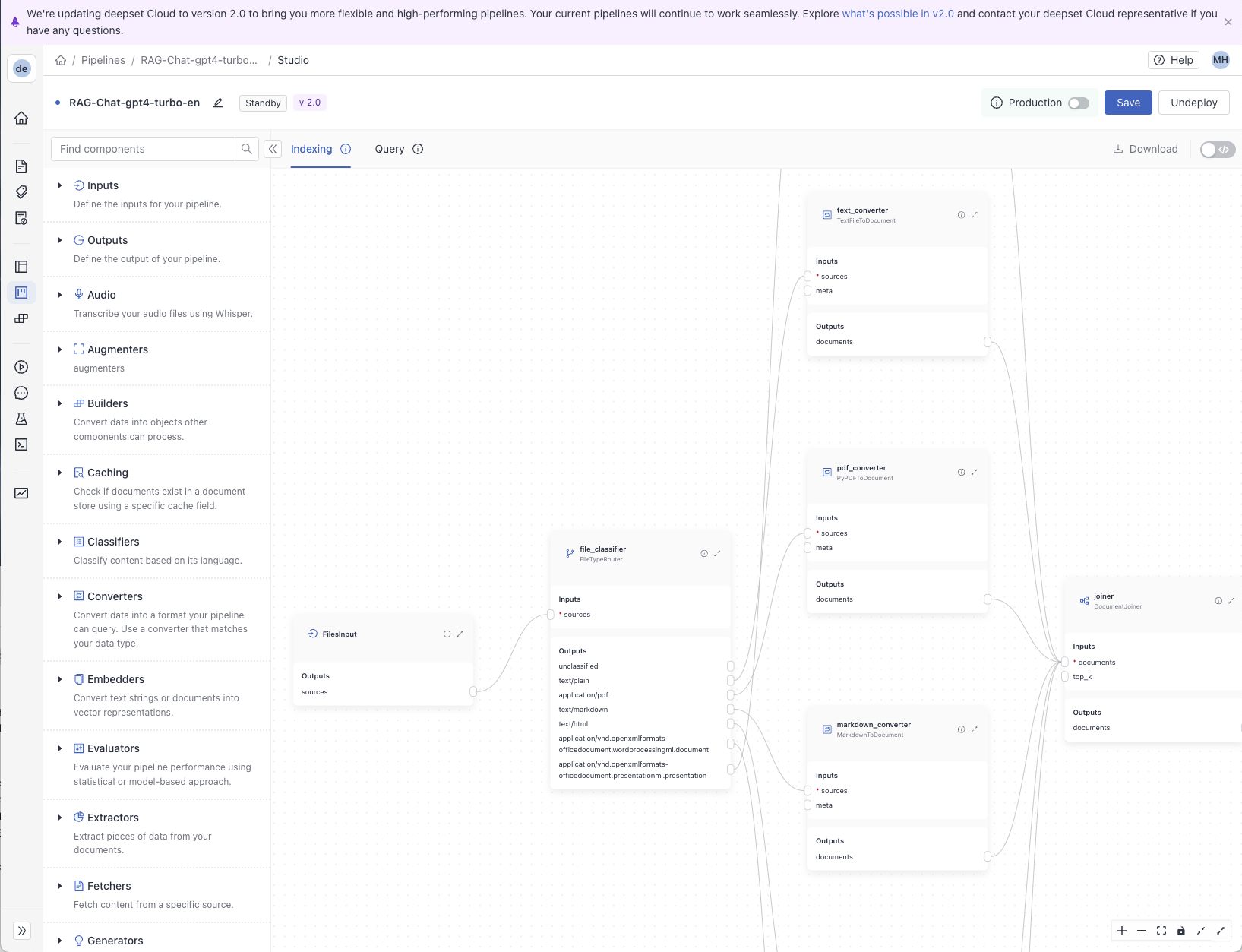Viewport: 1242px width, 952px height.
Task: Fit the pipeline view to screen
Action: coord(1161,930)
